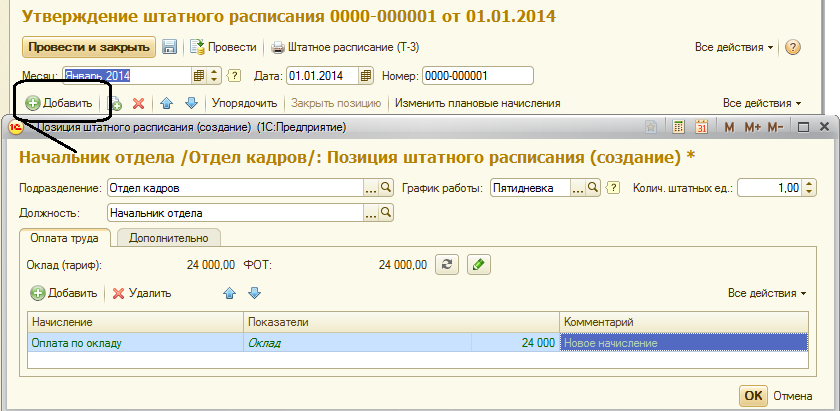Screen dimensions: 840x411
Task: Click 'Начисление' column header
Action: (136, 322)
